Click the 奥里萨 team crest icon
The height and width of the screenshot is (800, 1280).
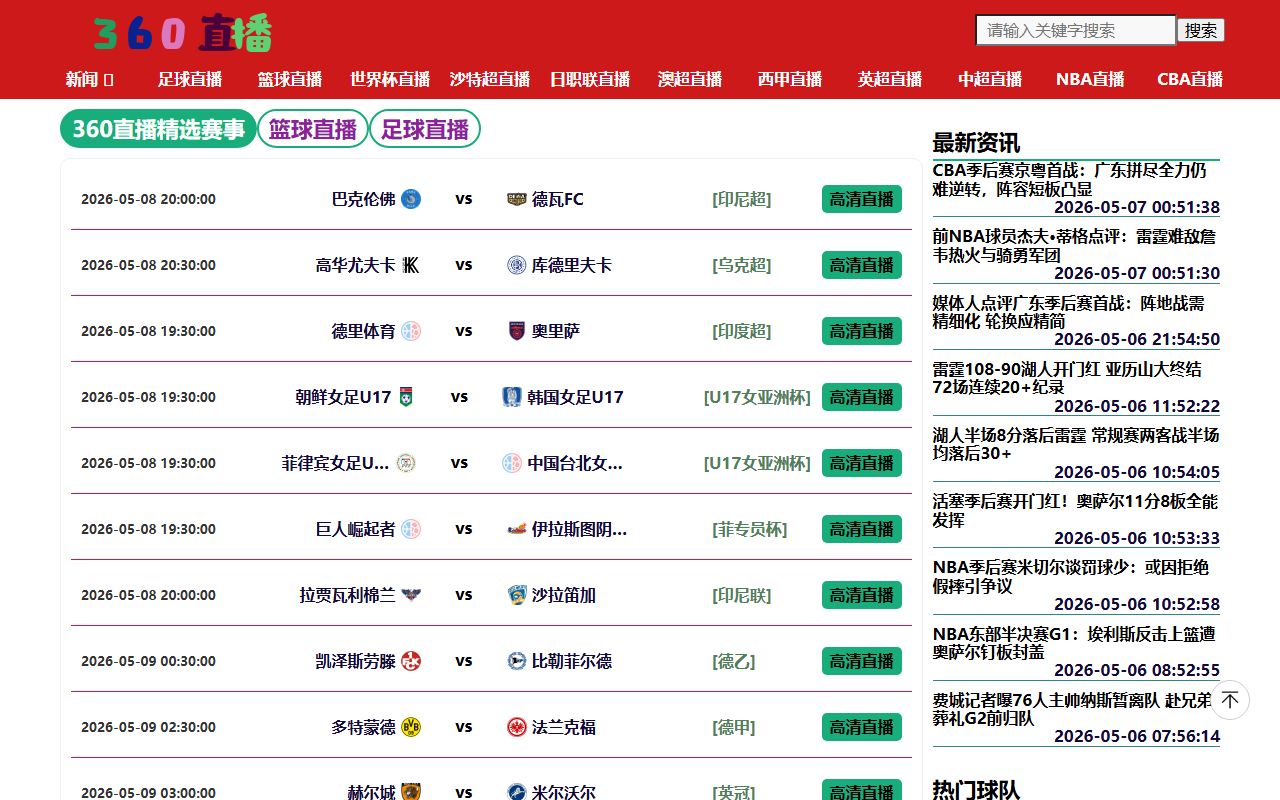coord(517,331)
